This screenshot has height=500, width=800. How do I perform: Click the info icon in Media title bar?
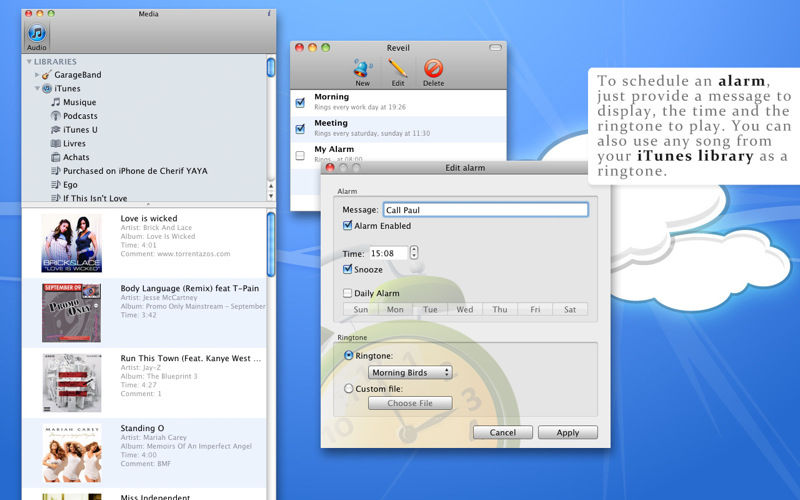pyautogui.click(x=269, y=14)
